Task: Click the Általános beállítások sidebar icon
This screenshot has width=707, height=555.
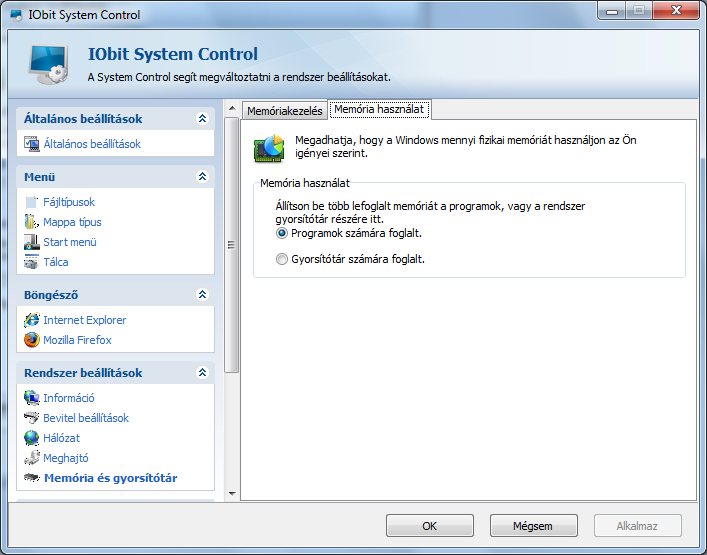Action: (32, 144)
